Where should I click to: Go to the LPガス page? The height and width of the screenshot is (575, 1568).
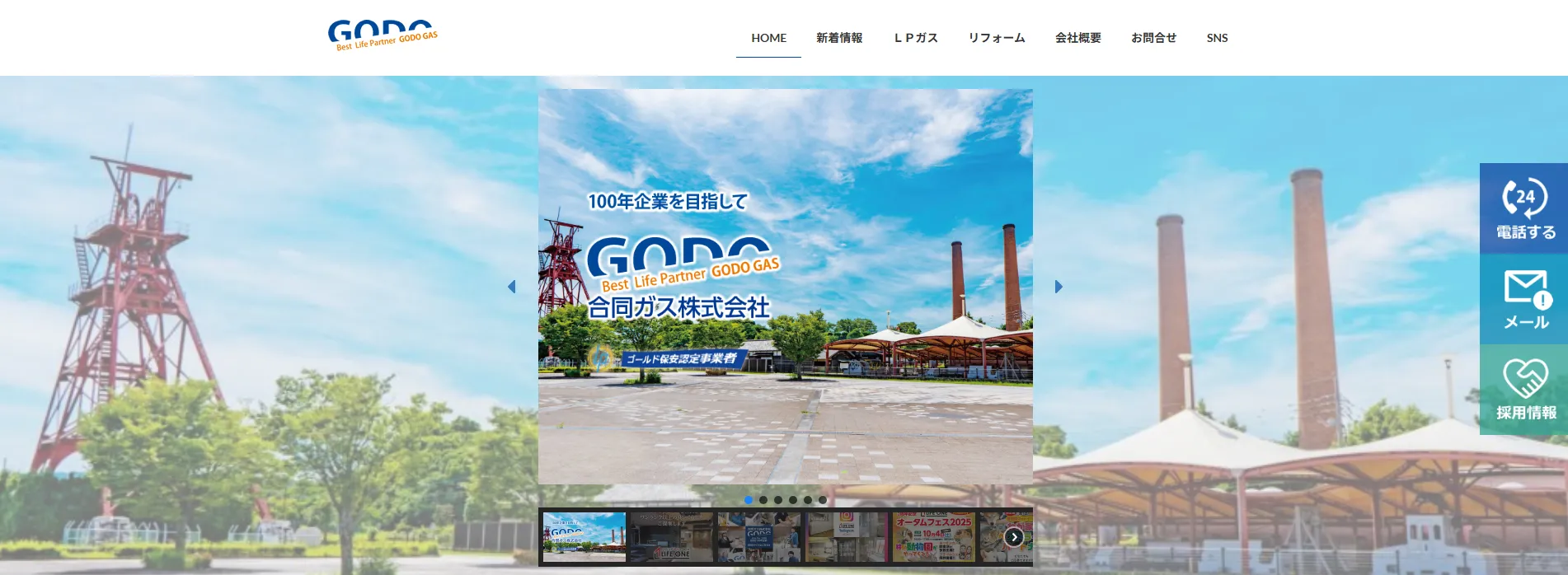(916, 38)
